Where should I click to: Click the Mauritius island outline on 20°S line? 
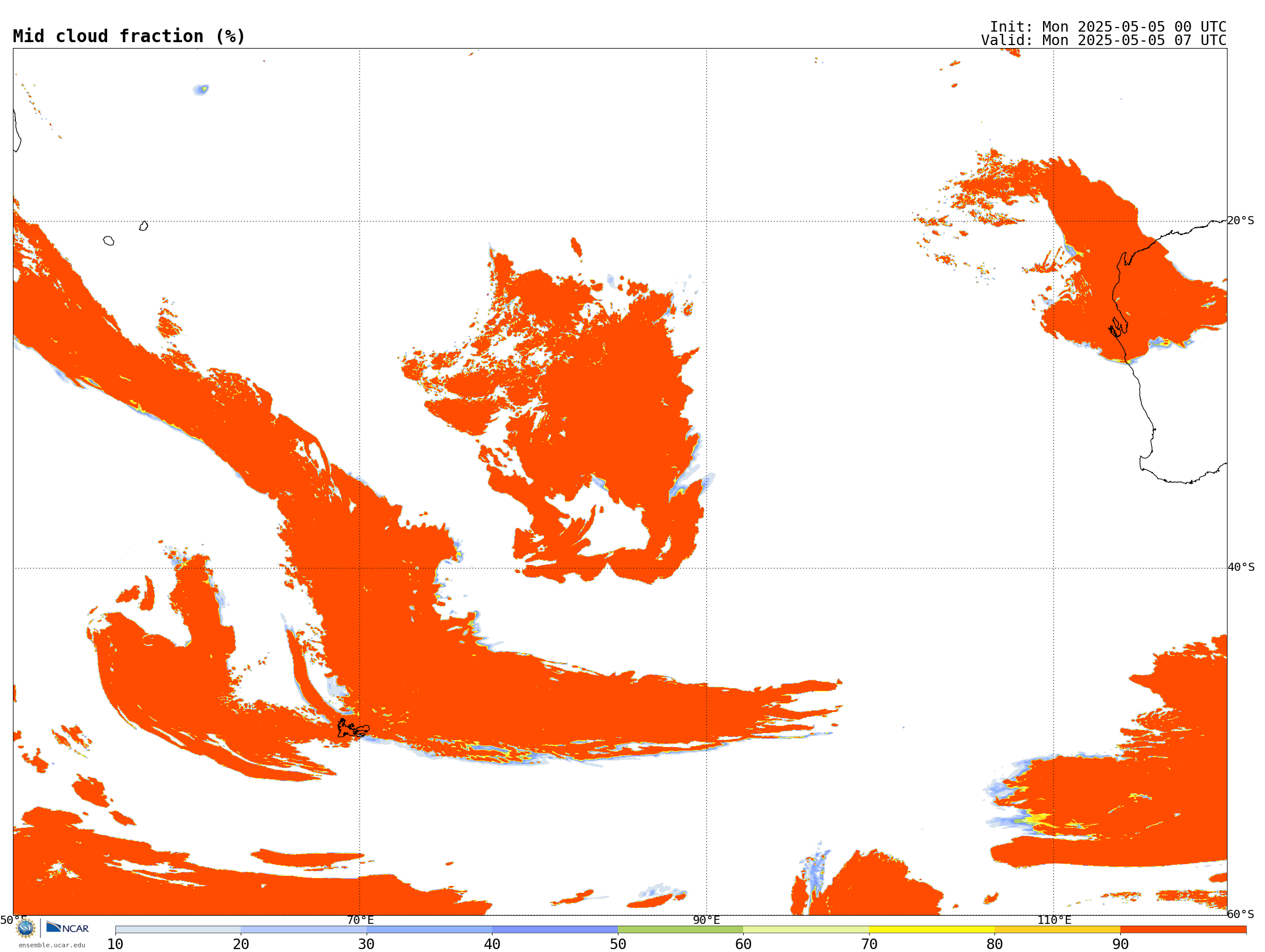[143, 226]
